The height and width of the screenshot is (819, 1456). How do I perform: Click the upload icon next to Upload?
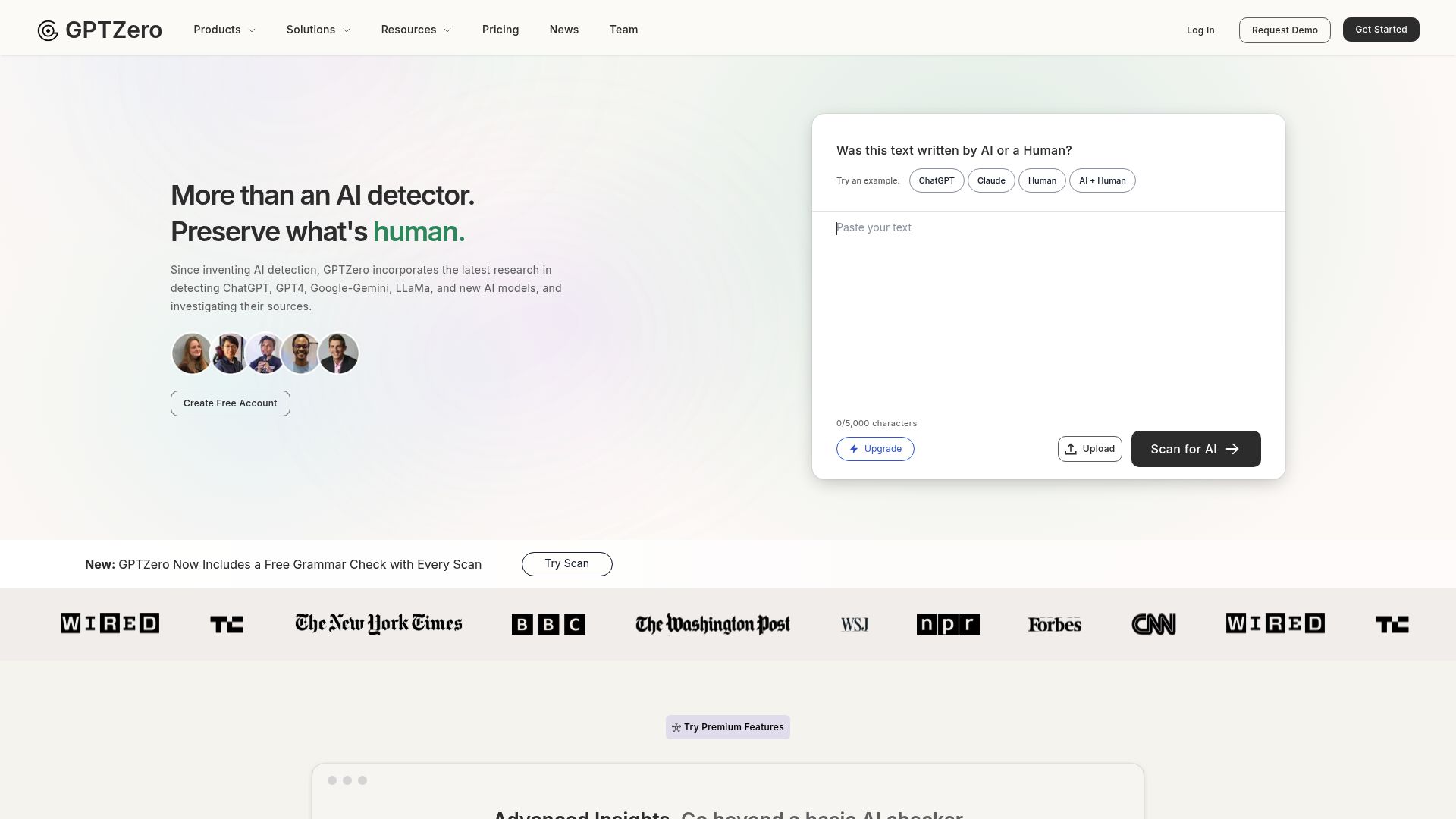[x=1071, y=448]
